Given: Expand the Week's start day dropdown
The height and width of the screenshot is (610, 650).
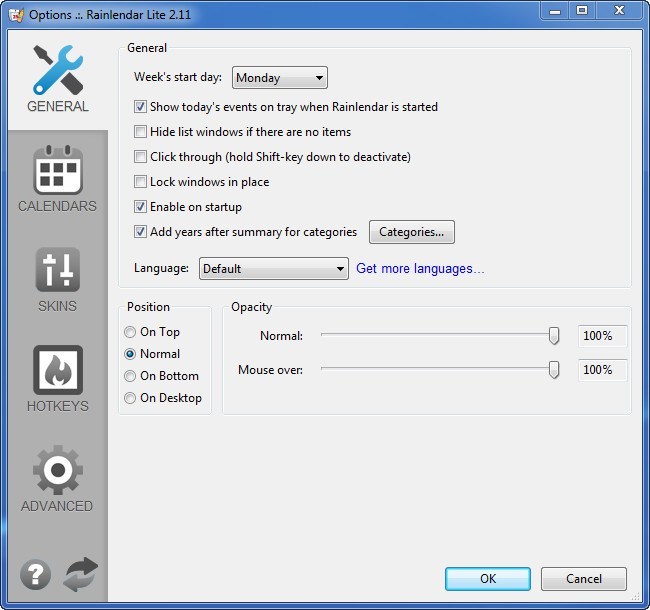Looking at the screenshot, I should coord(279,78).
